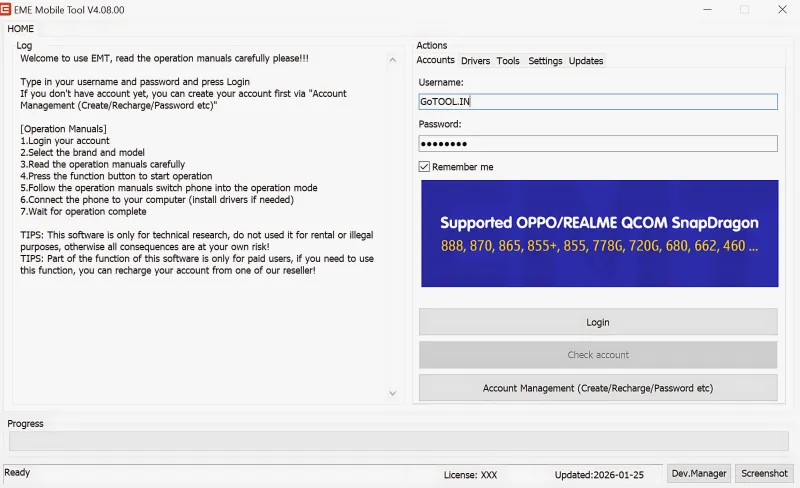Image resolution: width=800 pixels, height=488 pixels.
Task: Focus the Password input field
Action: pyautogui.click(x=598, y=143)
